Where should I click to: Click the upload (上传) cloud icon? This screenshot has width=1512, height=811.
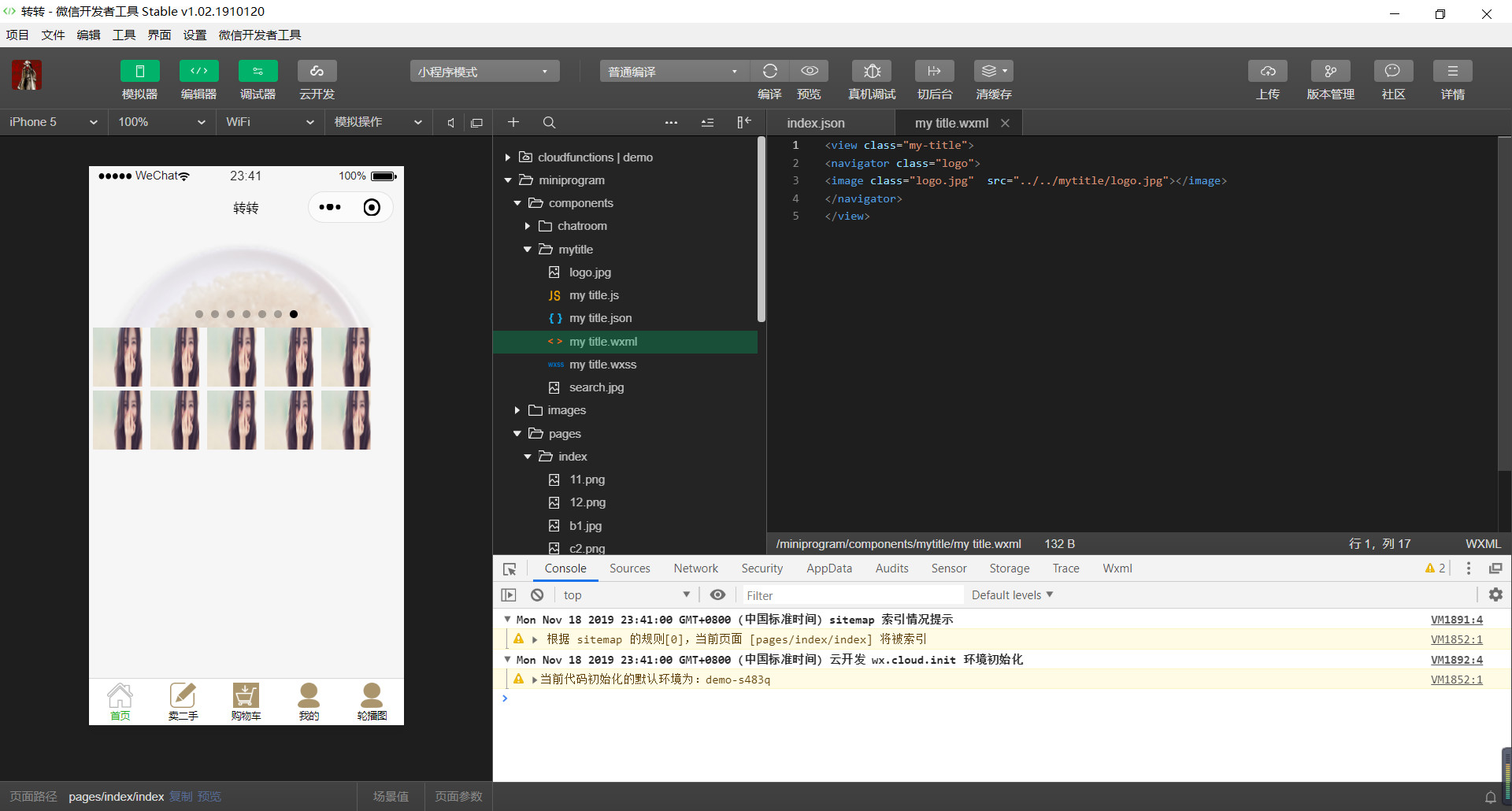pos(1267,72)
